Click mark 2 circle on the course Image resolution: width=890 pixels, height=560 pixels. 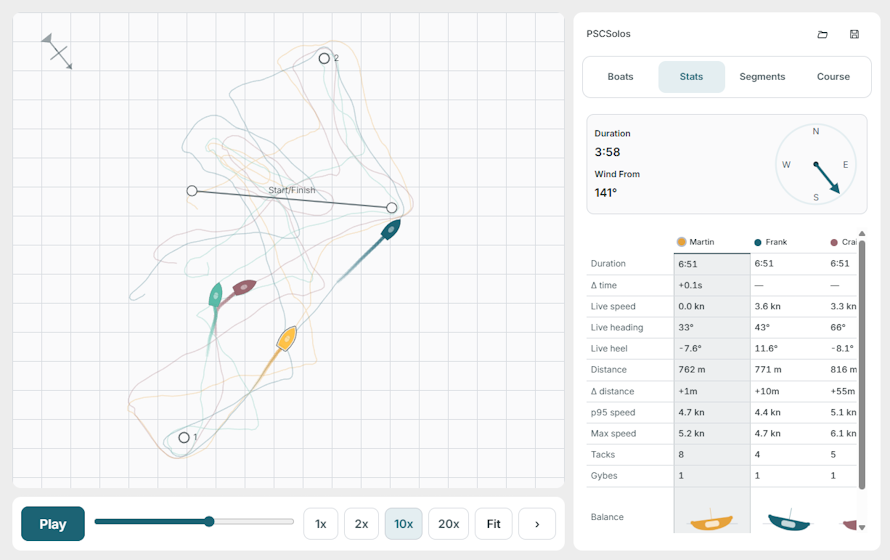(324, 58)
